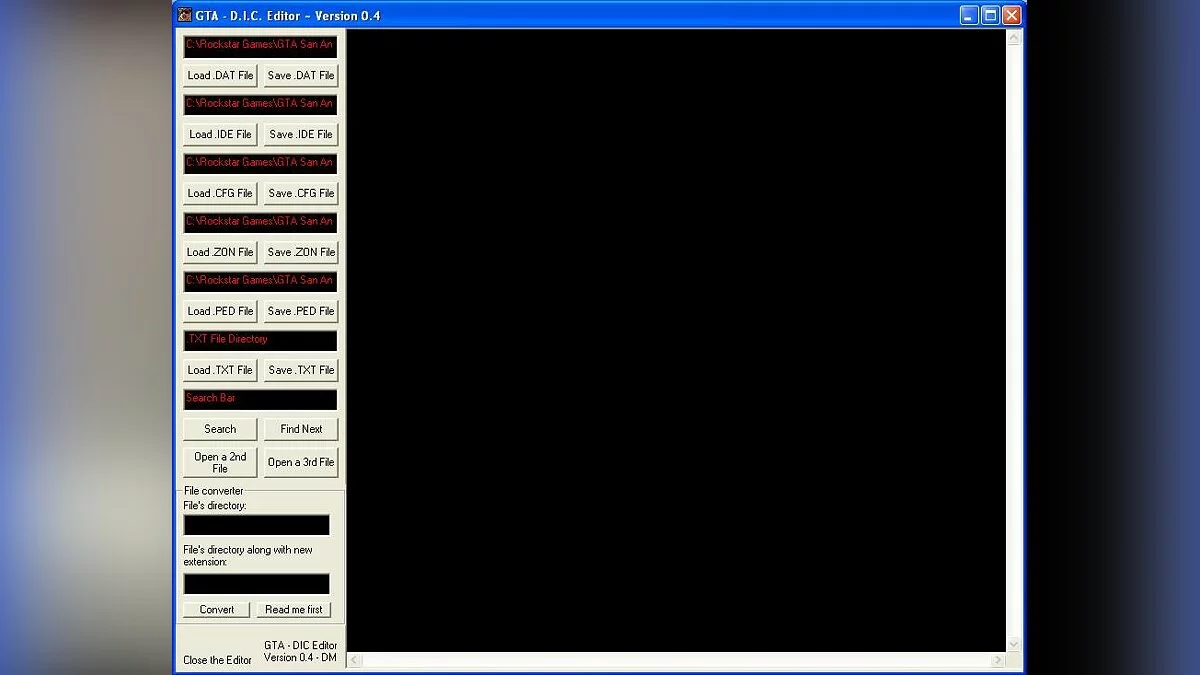Open a 2nd File
The image size is (1200, 675).
click(x=220, y=462)
